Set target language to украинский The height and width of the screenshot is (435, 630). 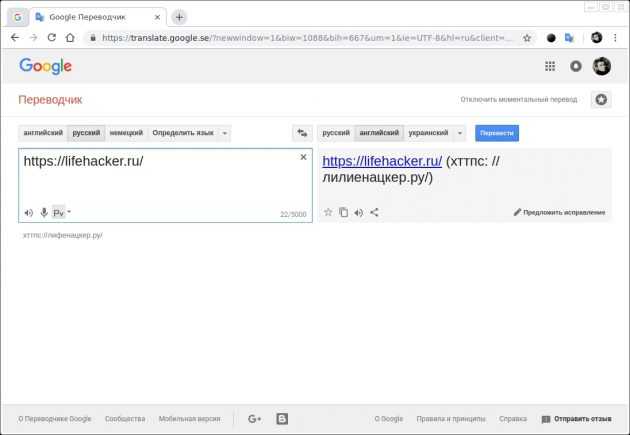428,133
